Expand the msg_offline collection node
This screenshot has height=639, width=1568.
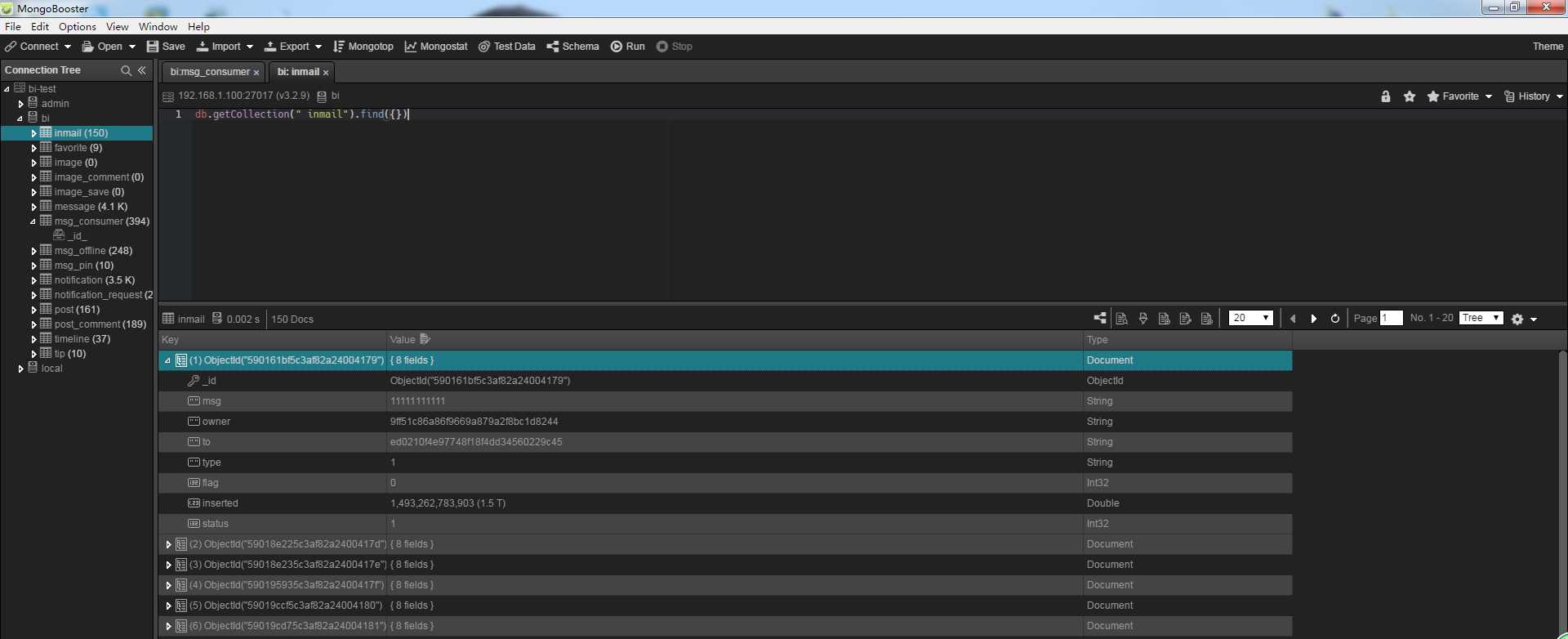tap(33, 251)
